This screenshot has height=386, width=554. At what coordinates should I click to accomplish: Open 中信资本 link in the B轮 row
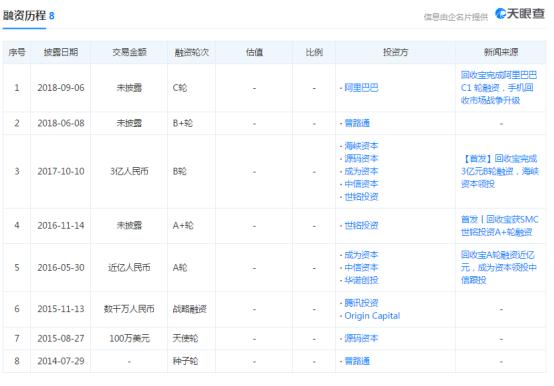click(361, 184)
